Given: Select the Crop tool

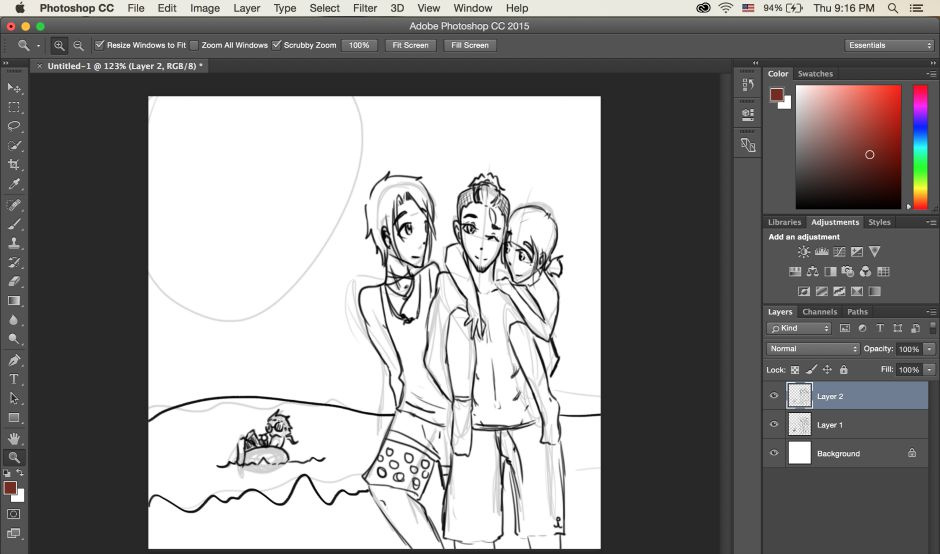Looking at the screenshot, I should coord(14,165).
